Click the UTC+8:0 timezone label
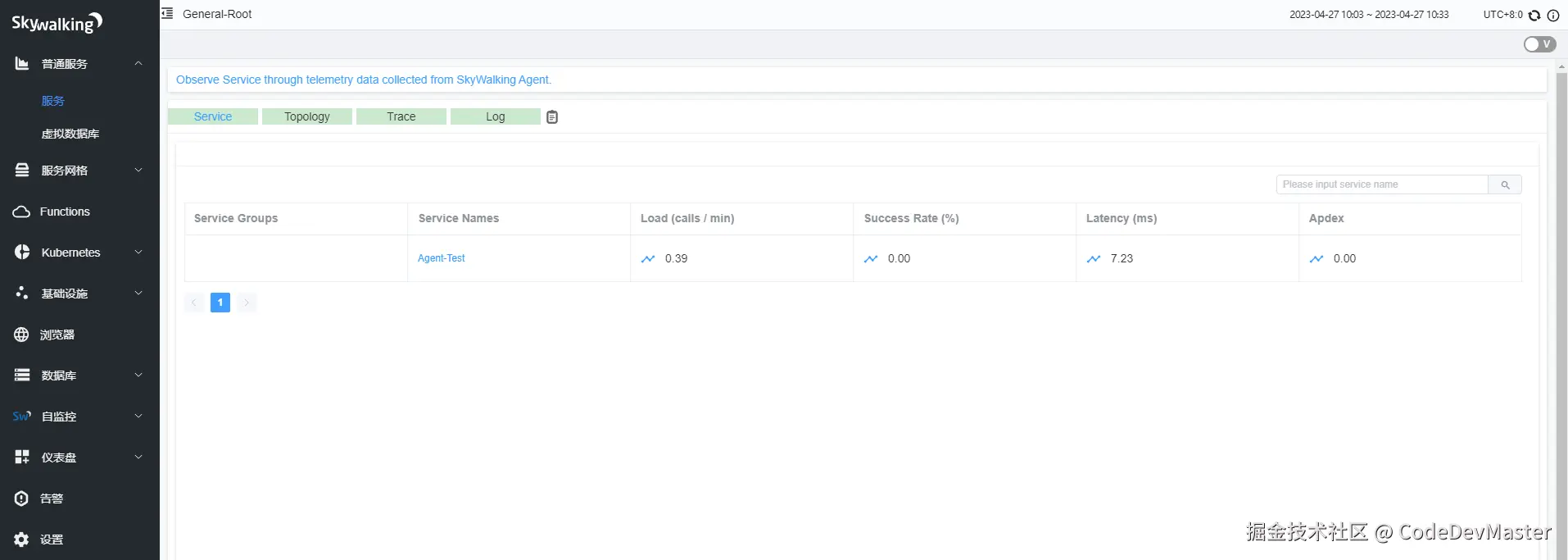This screenshot has height=560, width=1568. tap(1502, 15)
